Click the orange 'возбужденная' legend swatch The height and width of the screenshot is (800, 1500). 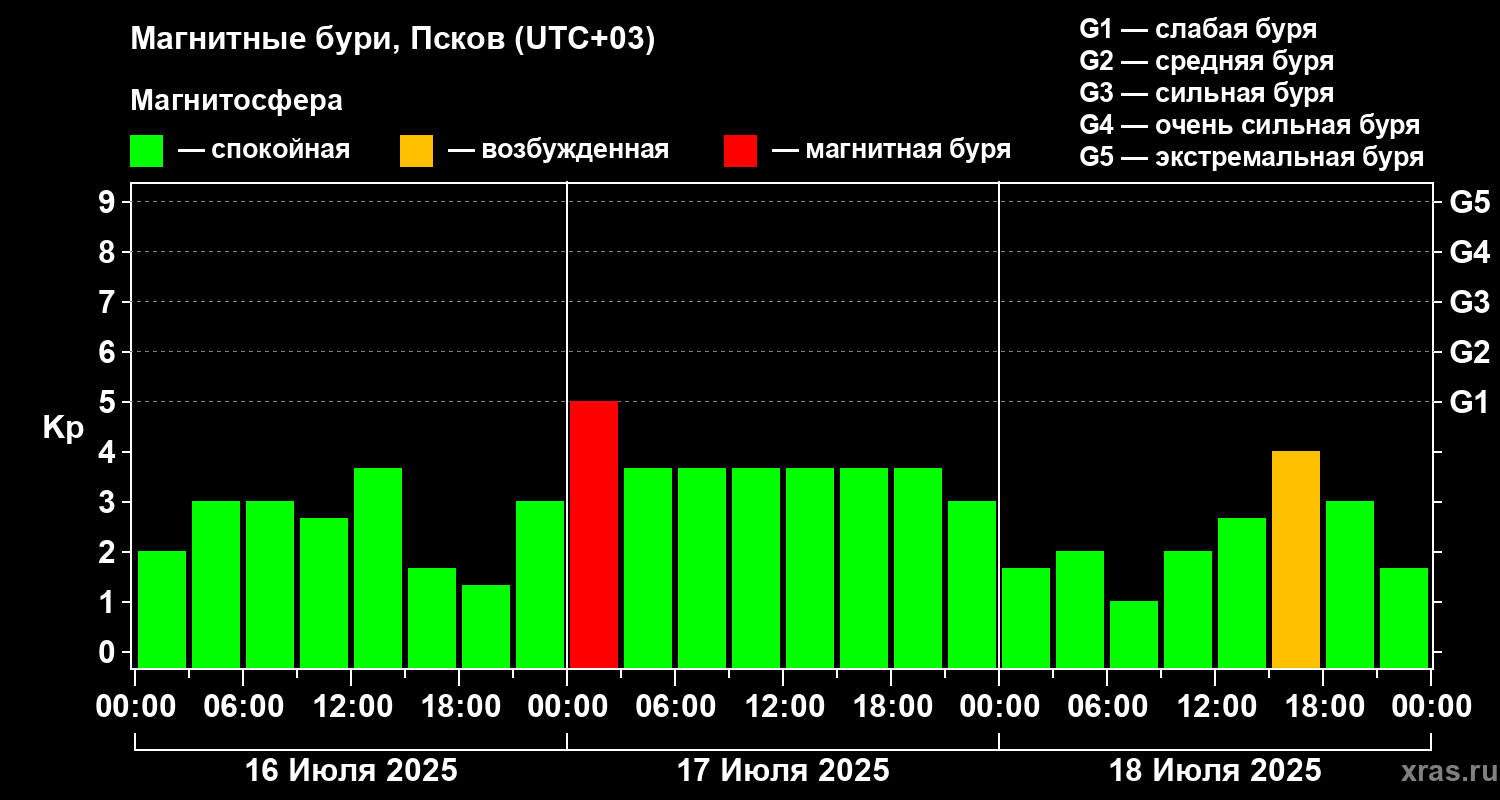point(416,151)
